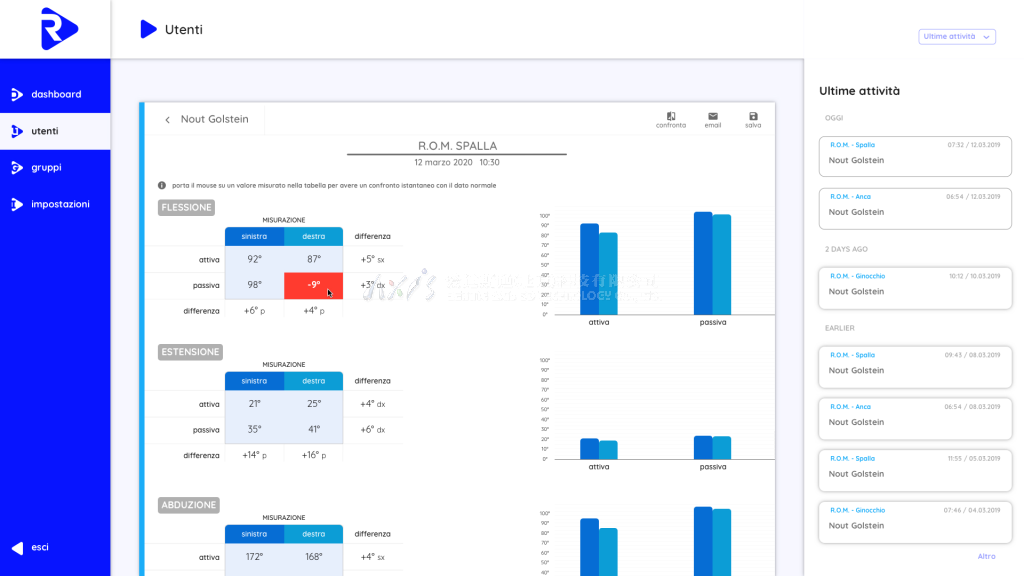Select the red passiva destra cell

click(x=313, y=285)
